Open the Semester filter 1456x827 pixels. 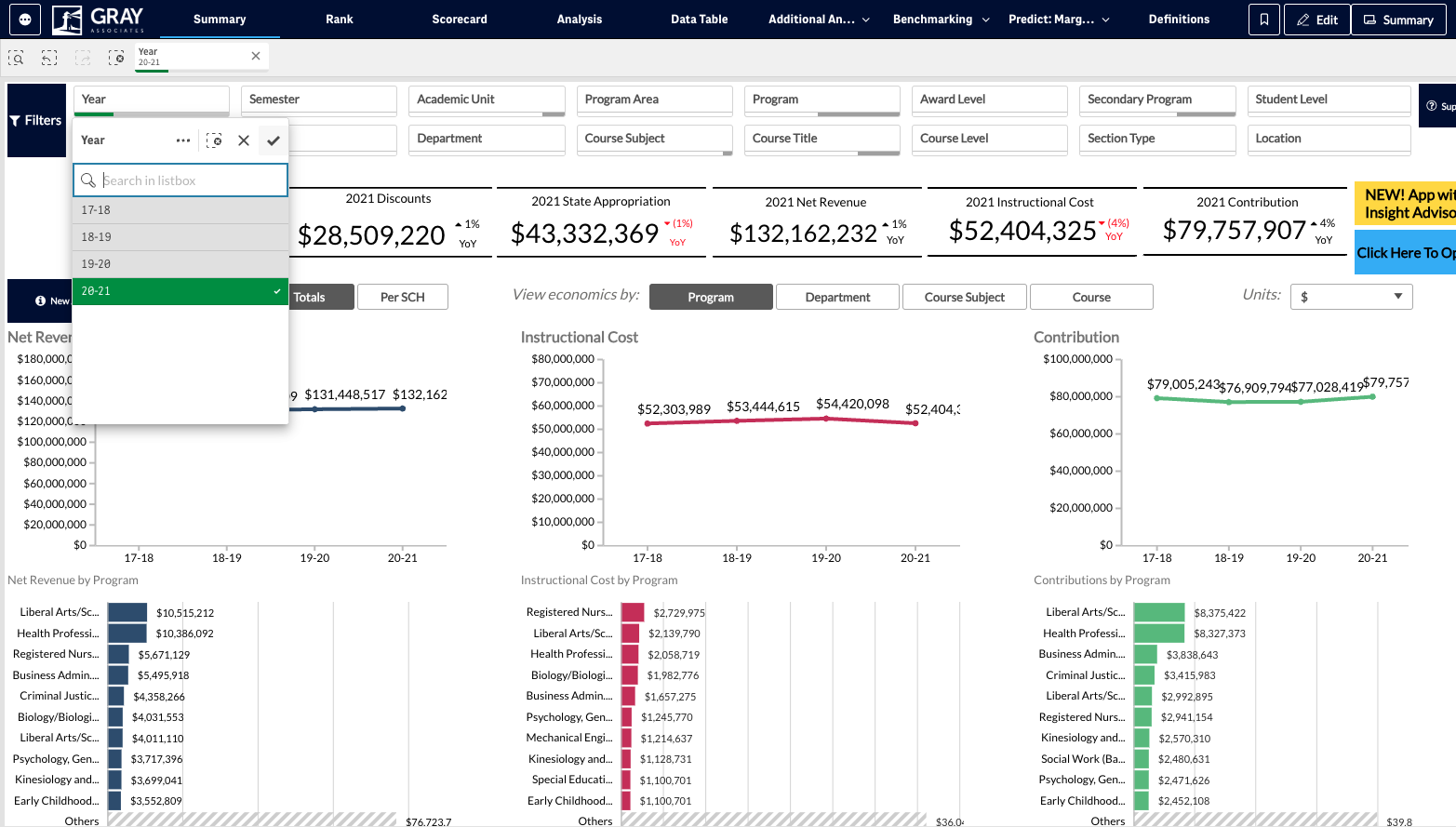point(319,100)
